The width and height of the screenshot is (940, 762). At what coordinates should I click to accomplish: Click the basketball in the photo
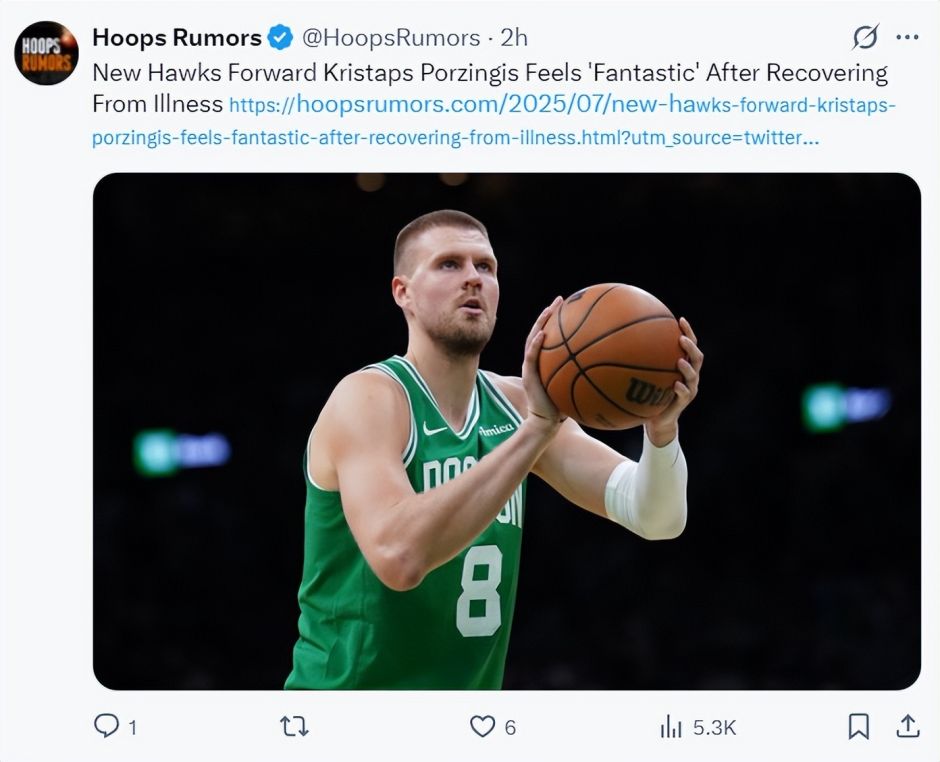610,356
